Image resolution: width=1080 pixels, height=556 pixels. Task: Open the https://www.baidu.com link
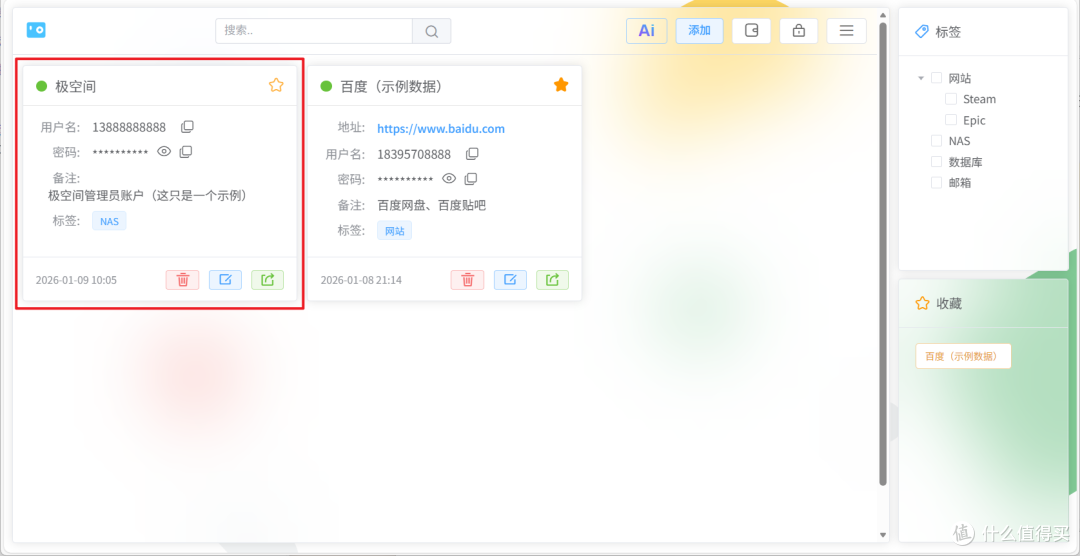(x=441, y=128)
